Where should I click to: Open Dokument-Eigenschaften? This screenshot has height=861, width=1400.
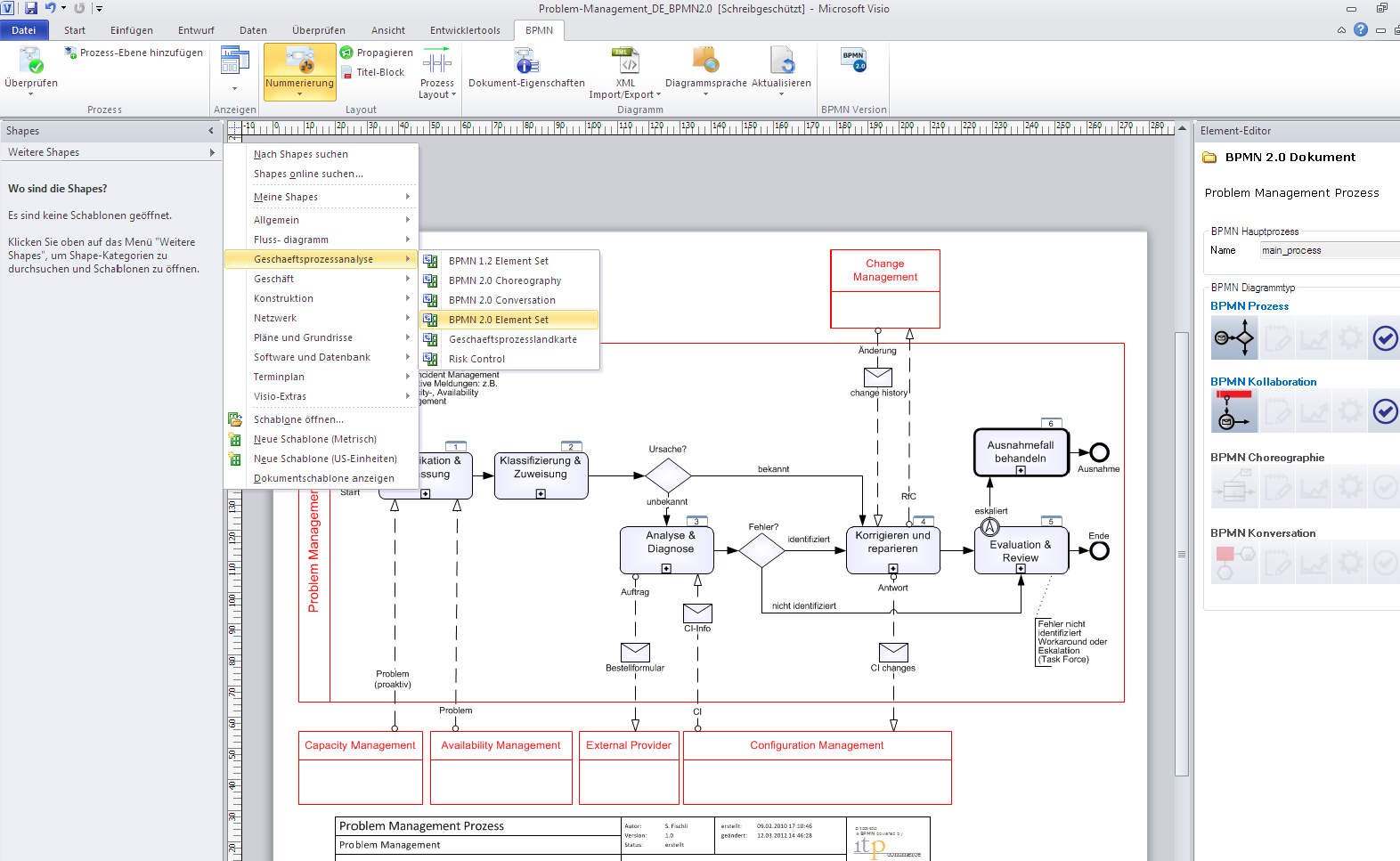click(526, 69)
